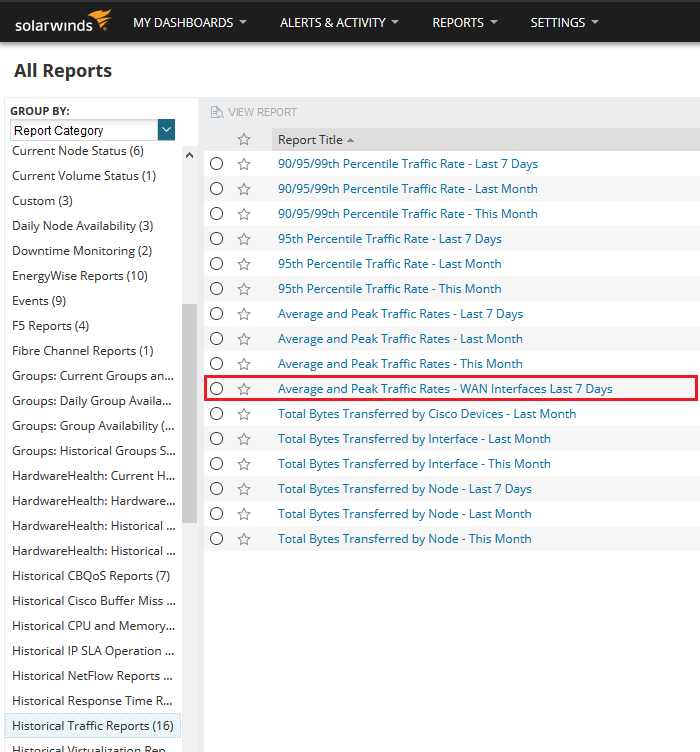This screenshot has height=752, width=700.
Task: Click the star icon in the column header
Action: (244, 140)
